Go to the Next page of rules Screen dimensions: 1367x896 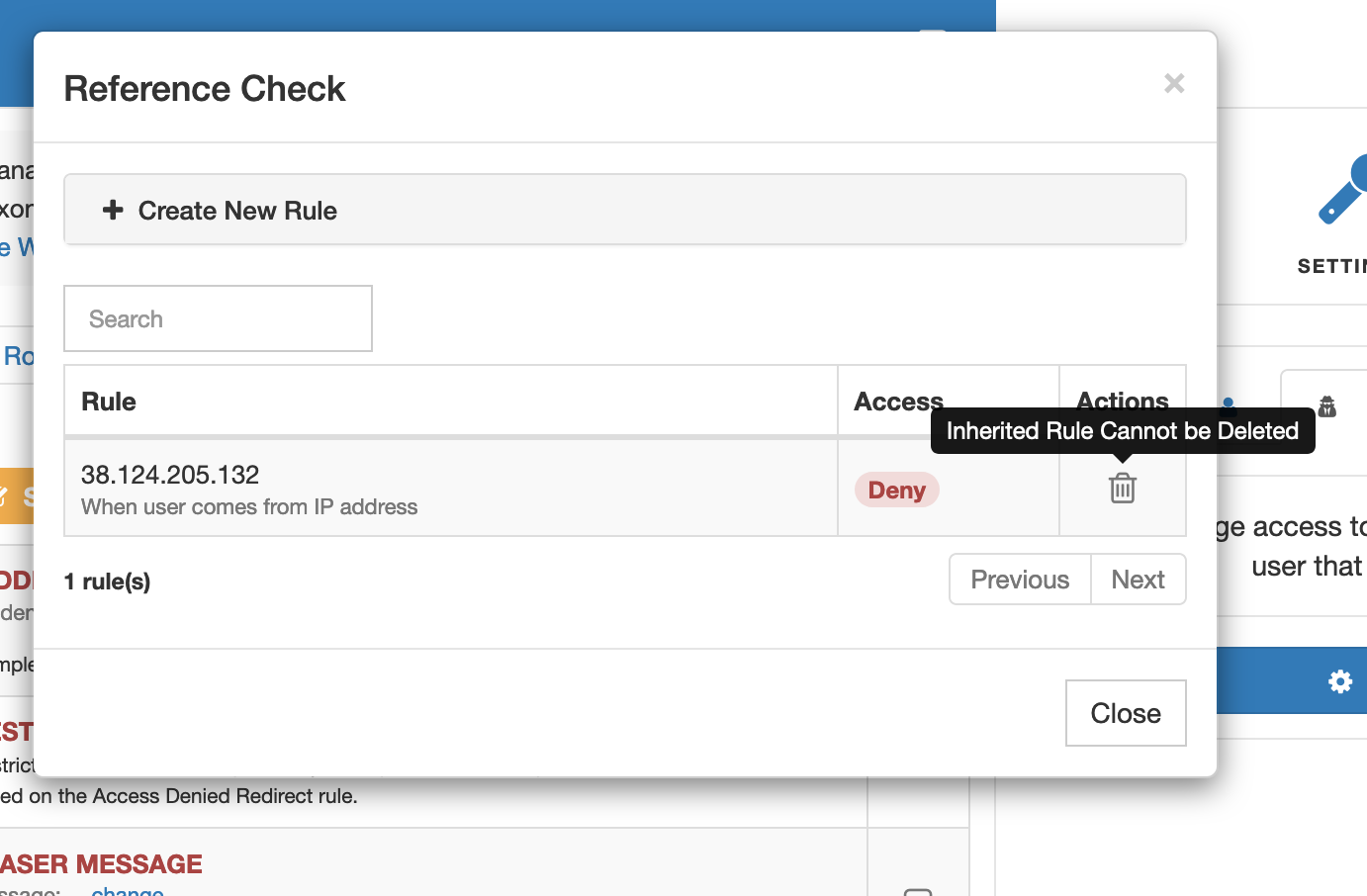(x=1138, y=580)
